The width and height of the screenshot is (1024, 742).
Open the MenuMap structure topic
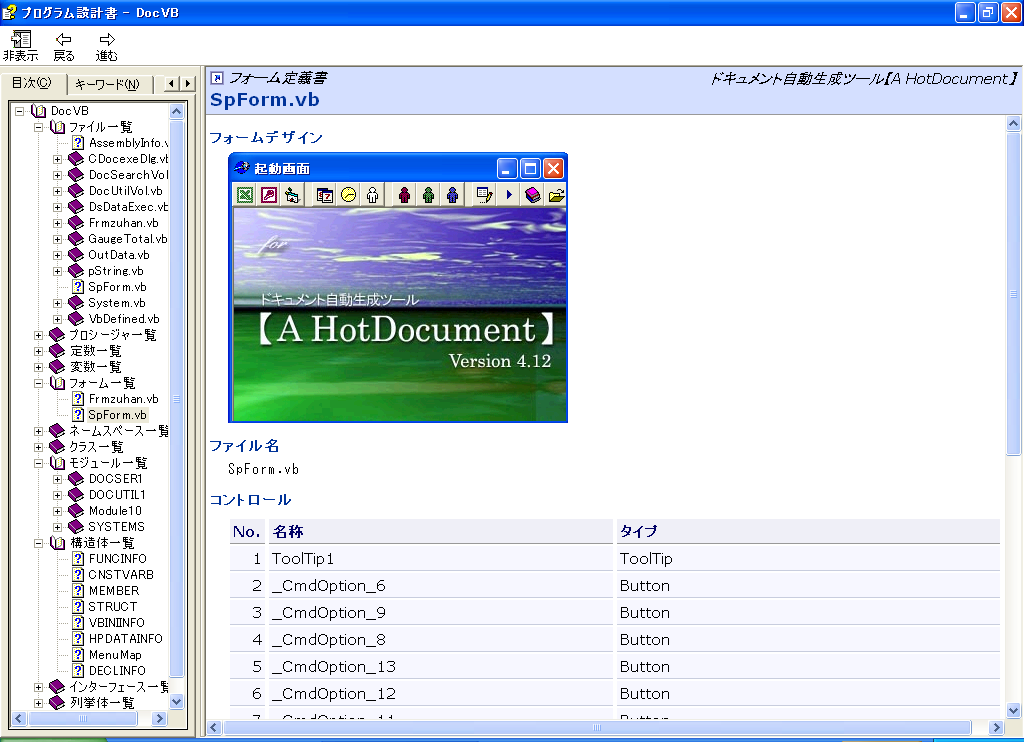pyautogui.click(x=115, y=655)
